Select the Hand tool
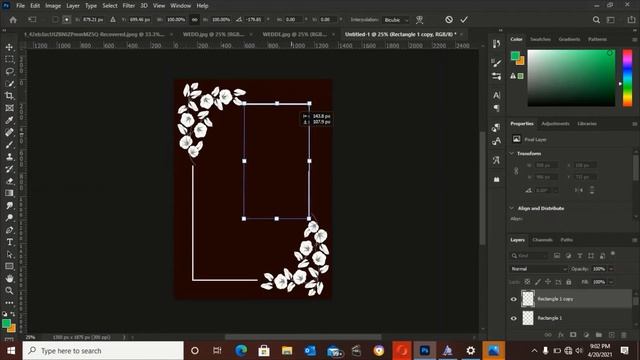Viewport: 640px width, 360px height. coord(9,278)
